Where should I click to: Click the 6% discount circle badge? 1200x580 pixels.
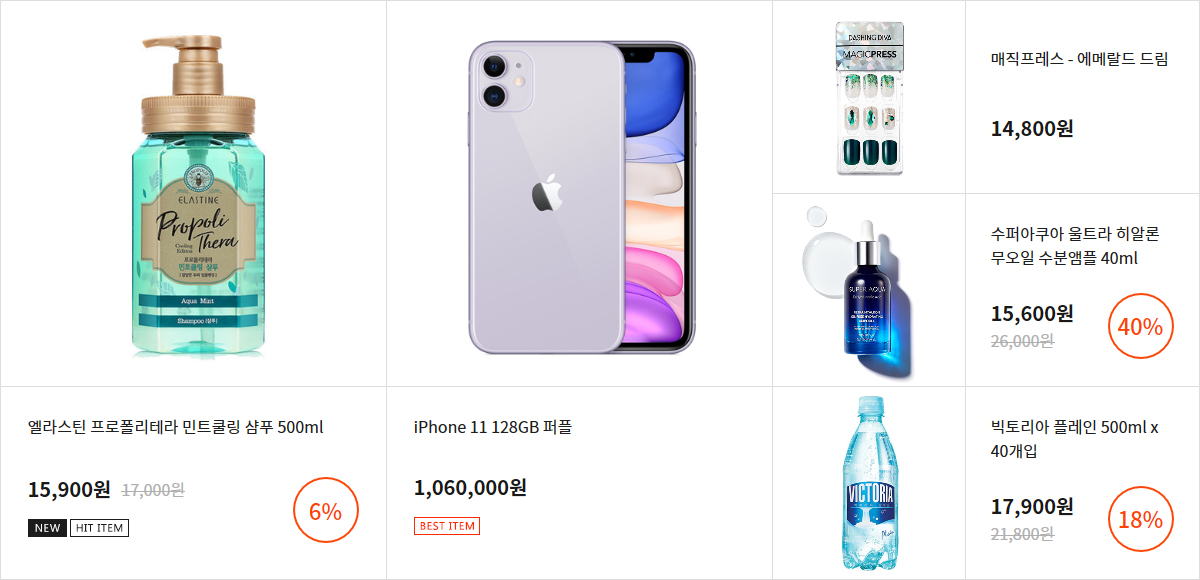click(325, 511)
